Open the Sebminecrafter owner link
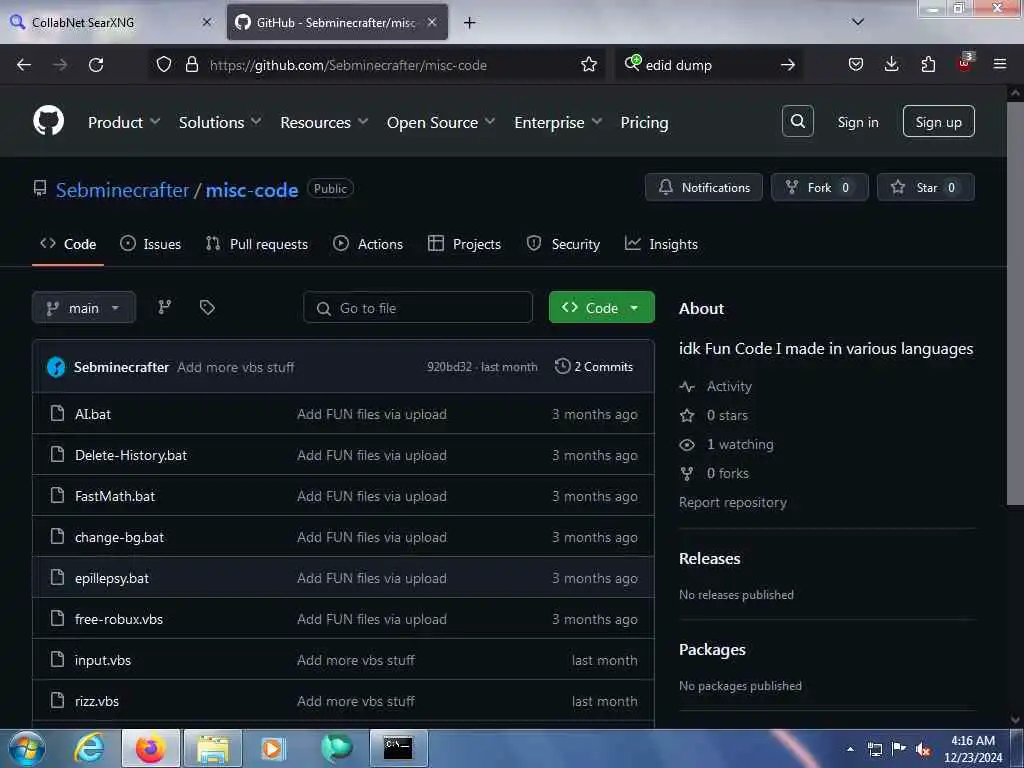The image size is (1024, 768). [122, 190]
